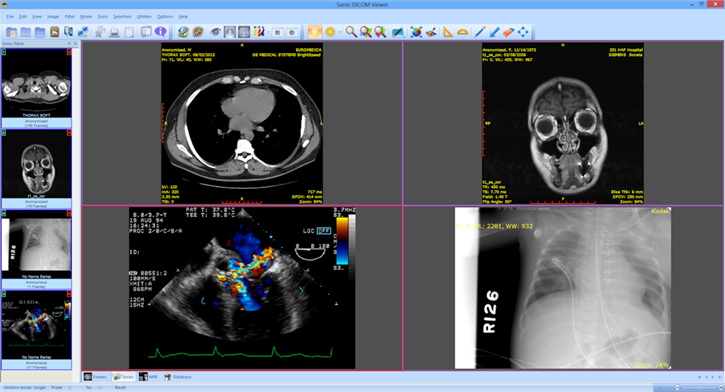Screen dimensions: 725x392
Task: Switch to the MPR tab
Action: 148,377
